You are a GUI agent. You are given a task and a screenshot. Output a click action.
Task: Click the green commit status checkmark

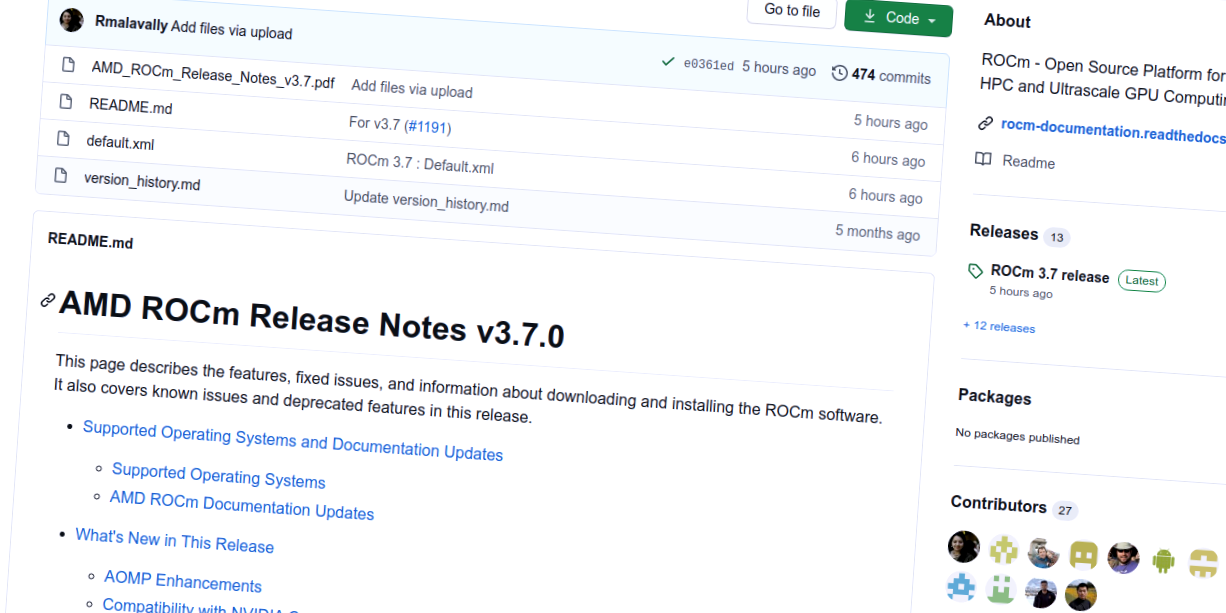668,62
